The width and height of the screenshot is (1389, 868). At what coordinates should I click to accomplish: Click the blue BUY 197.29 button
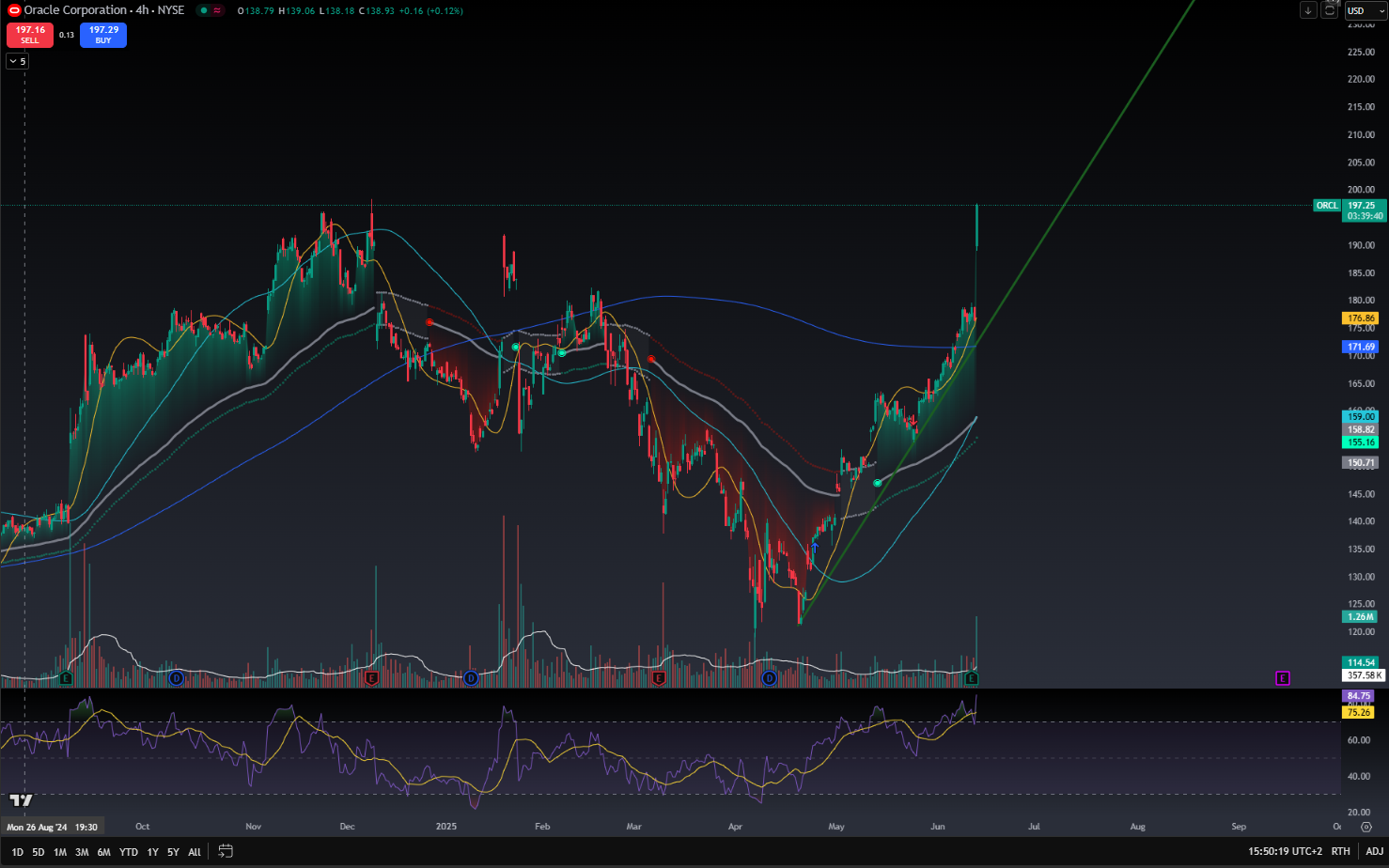pyautogui.click(x=103, y=35)
